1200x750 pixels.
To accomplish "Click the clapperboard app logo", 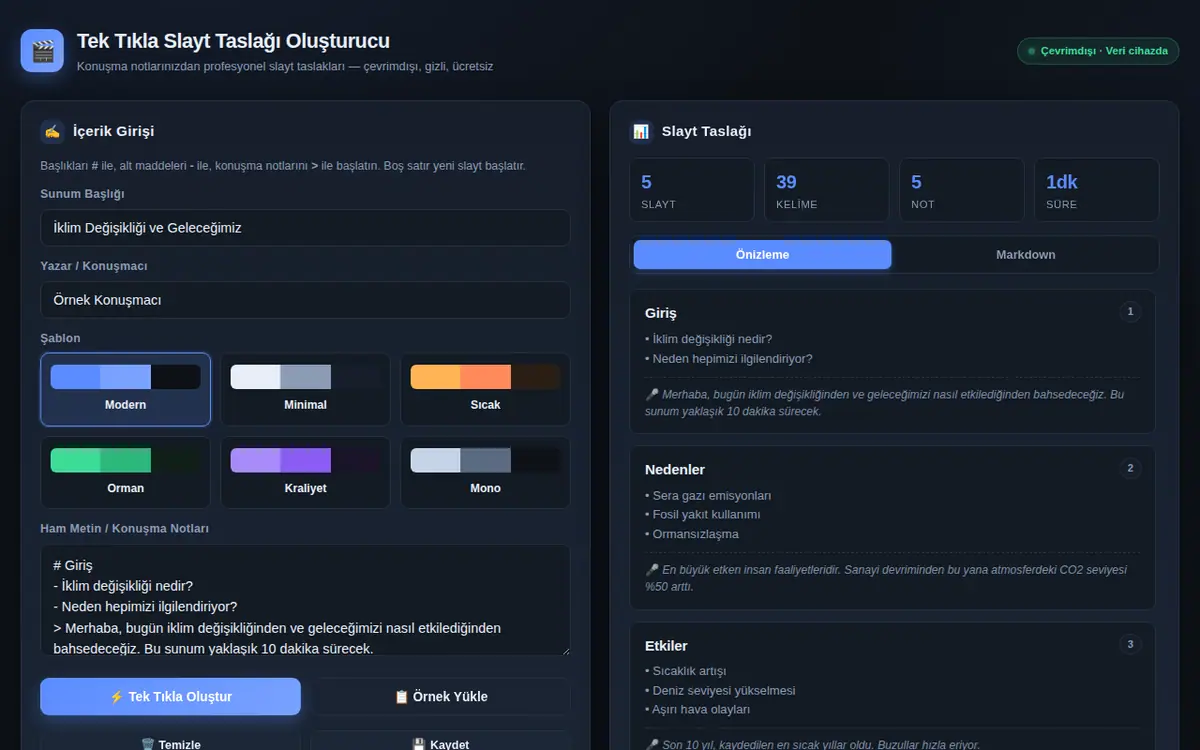I will (x=42, y=51).
